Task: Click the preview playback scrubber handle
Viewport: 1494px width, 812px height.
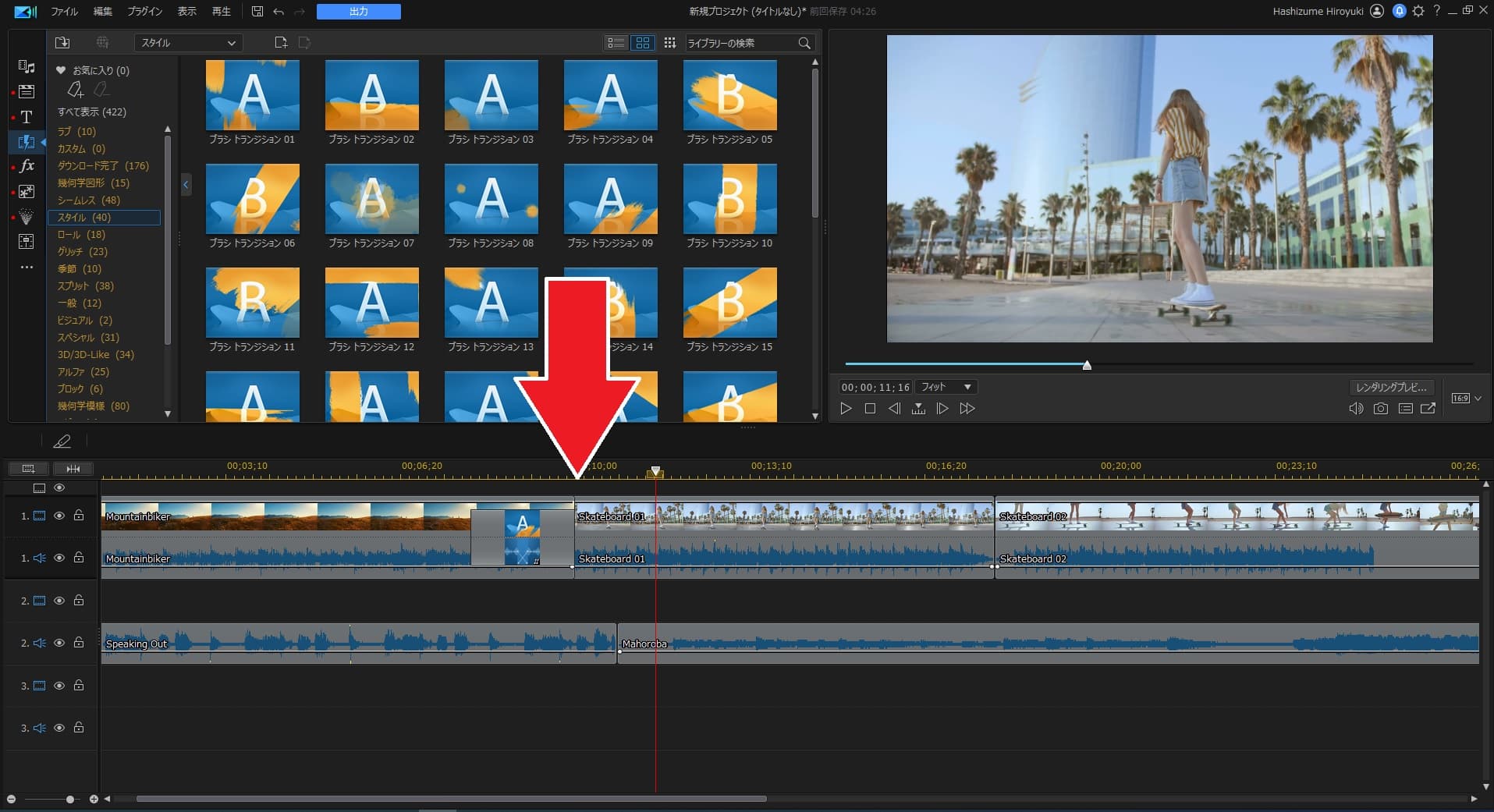Action: click(x=1087, y=365)
